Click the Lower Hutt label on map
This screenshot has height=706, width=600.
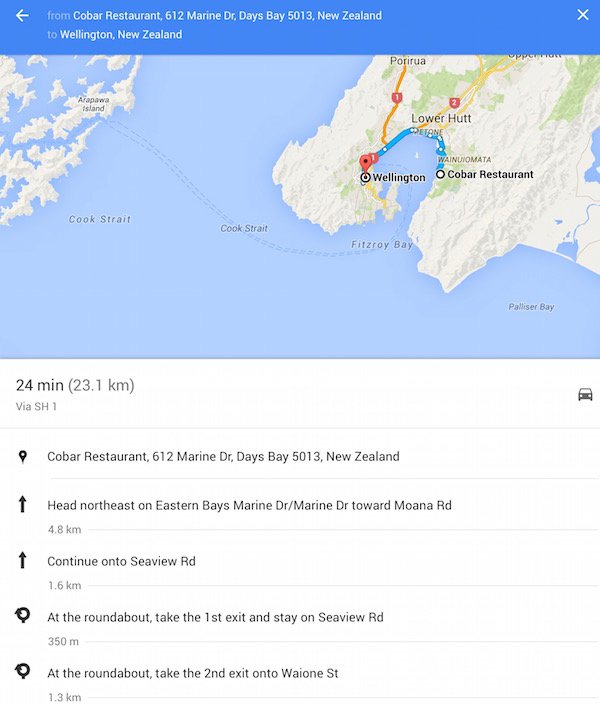[441, 118]
